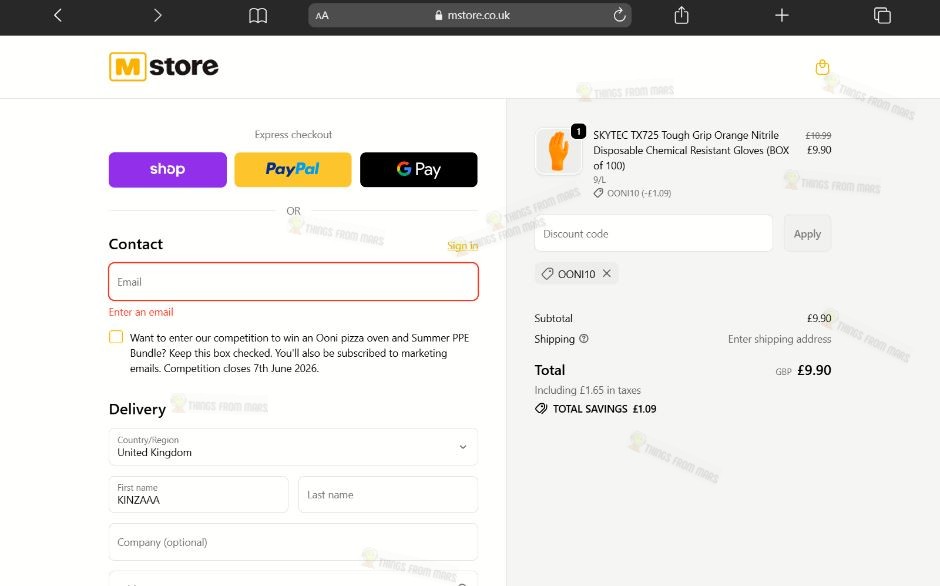Click the Including £1.65 in taxes text
Viewport: 940px width, 586px height.
tap(588, 390)
